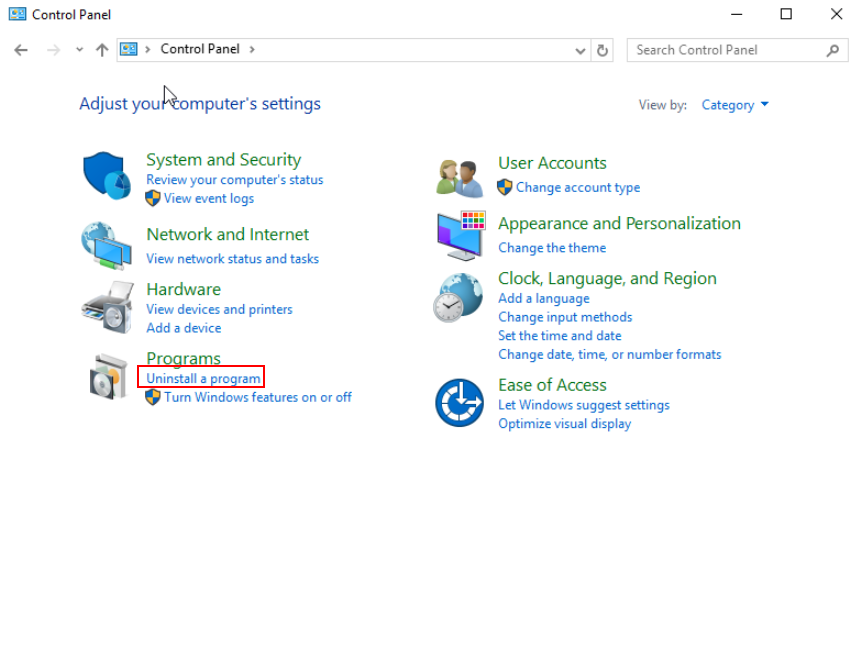Viewport: 861px width, 647px height.
Task: Select the Control Panel breadcrumb
Action: coord(200,49)
